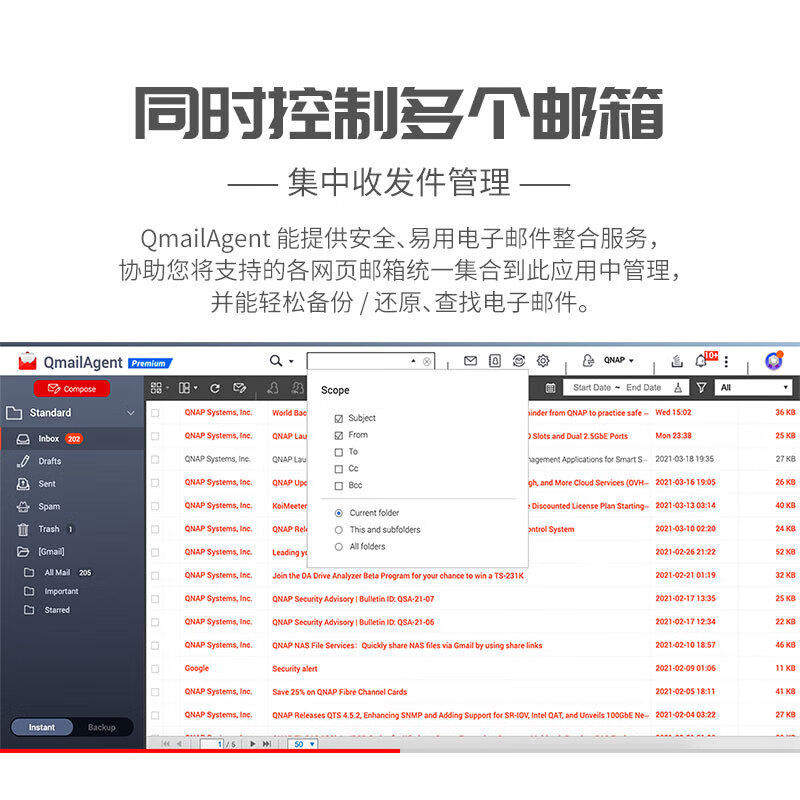Click the search magnifier icon
The height and width of the screenshot is (800, 800).
click(274, 361)
